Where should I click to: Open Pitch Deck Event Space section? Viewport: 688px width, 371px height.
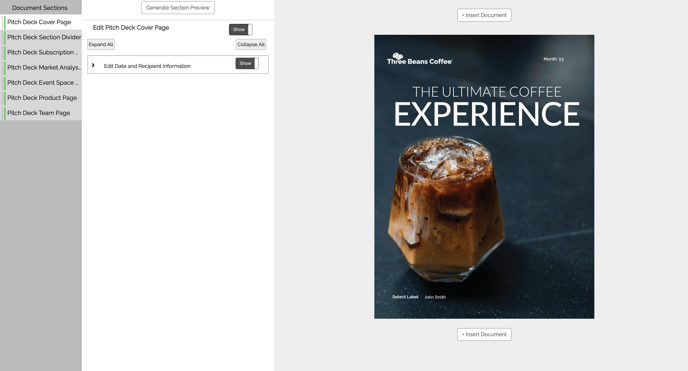[43, 82]
